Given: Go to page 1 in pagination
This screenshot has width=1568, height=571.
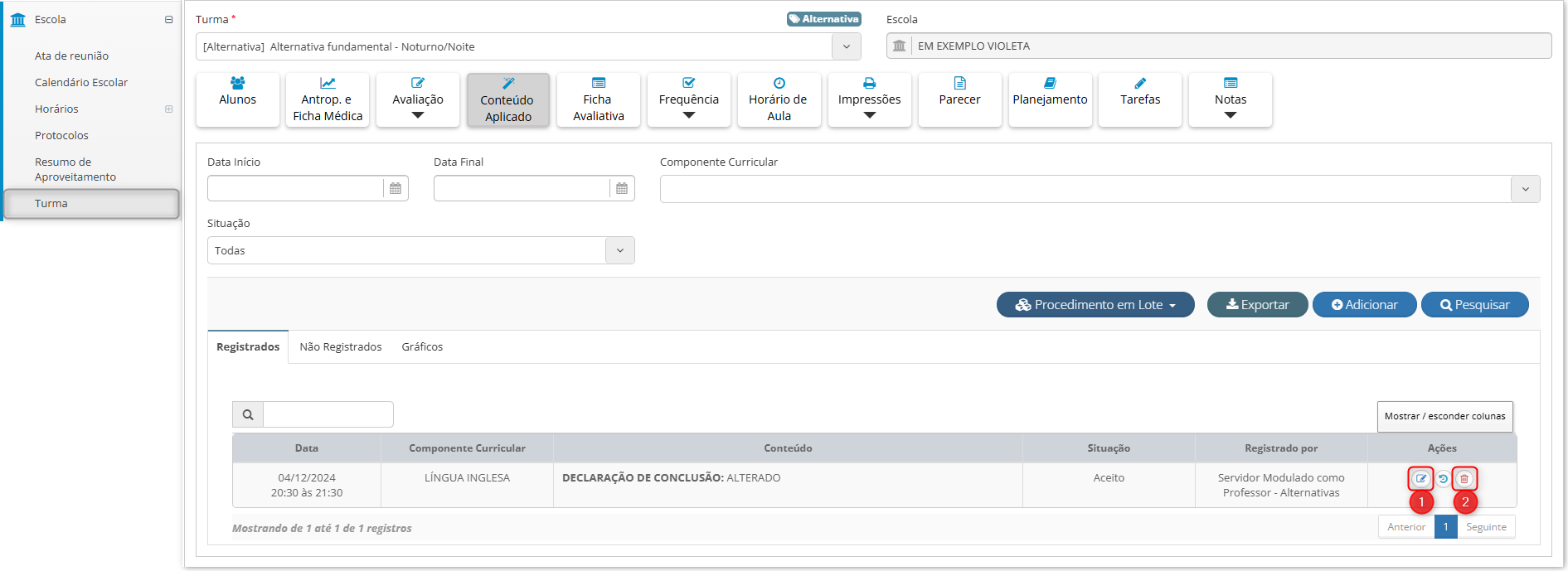Looking at the screenshot, I should tap(1445, 526).
